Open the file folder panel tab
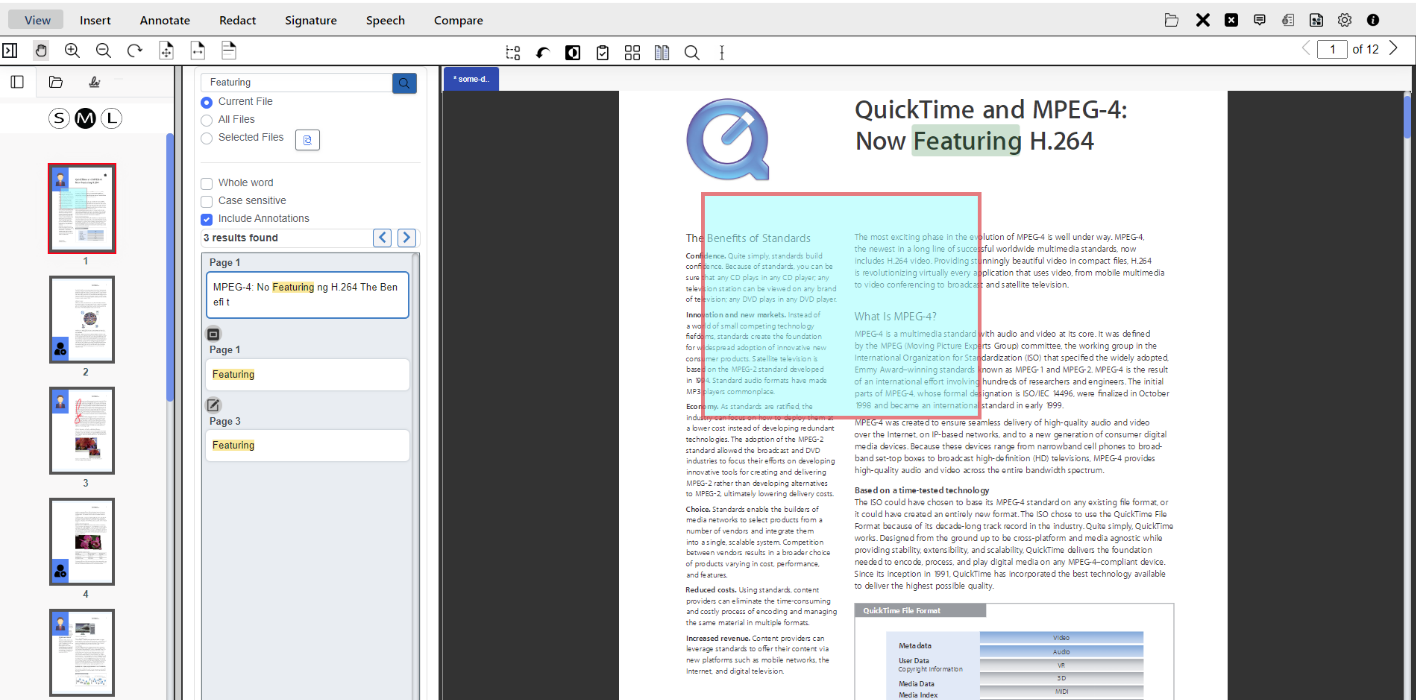Screen dimensions: 1416x700 (56, 82)
